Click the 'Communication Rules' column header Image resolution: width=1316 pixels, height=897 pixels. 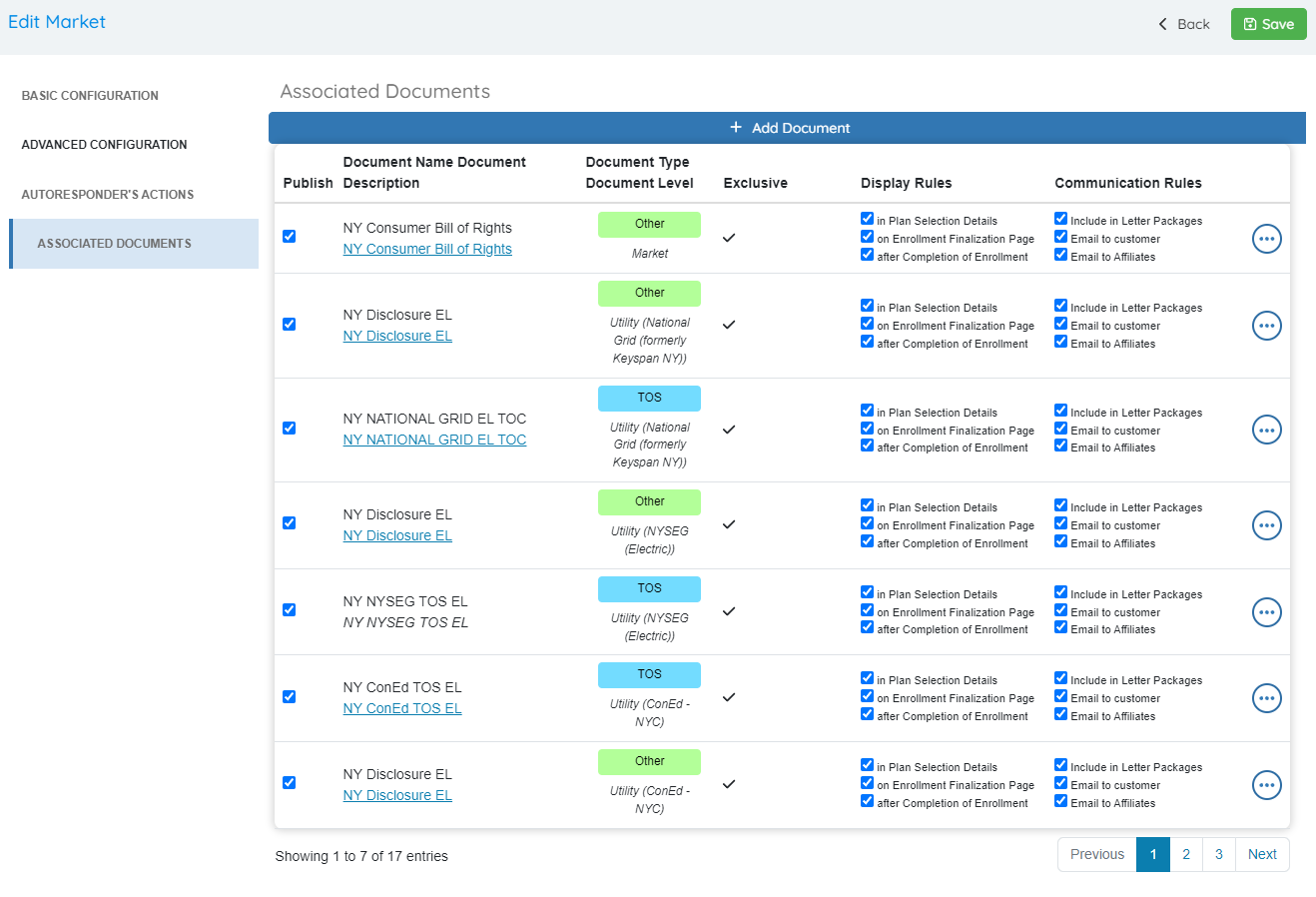pyautogui.click(x=1128, y=183)
